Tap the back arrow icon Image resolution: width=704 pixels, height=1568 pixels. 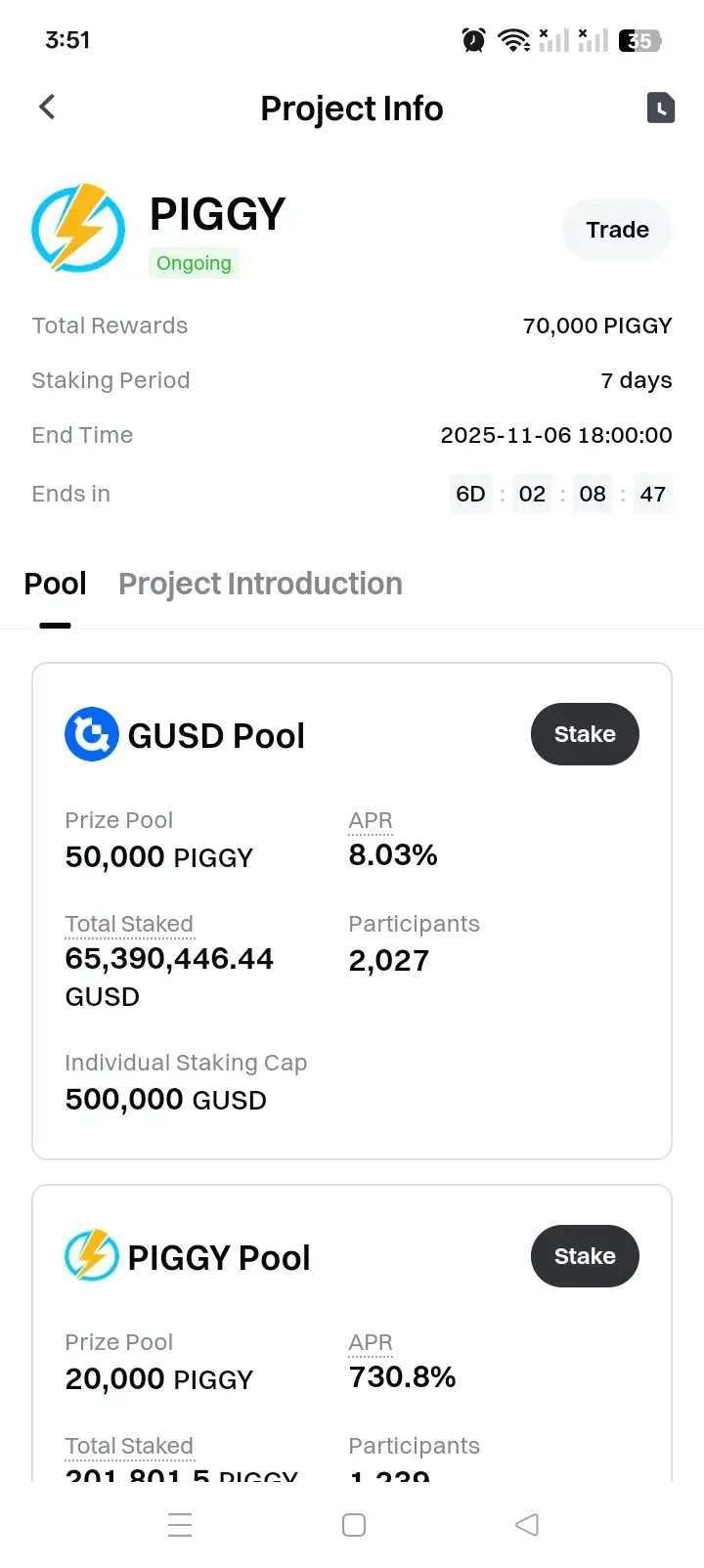[x=47, y=108]
